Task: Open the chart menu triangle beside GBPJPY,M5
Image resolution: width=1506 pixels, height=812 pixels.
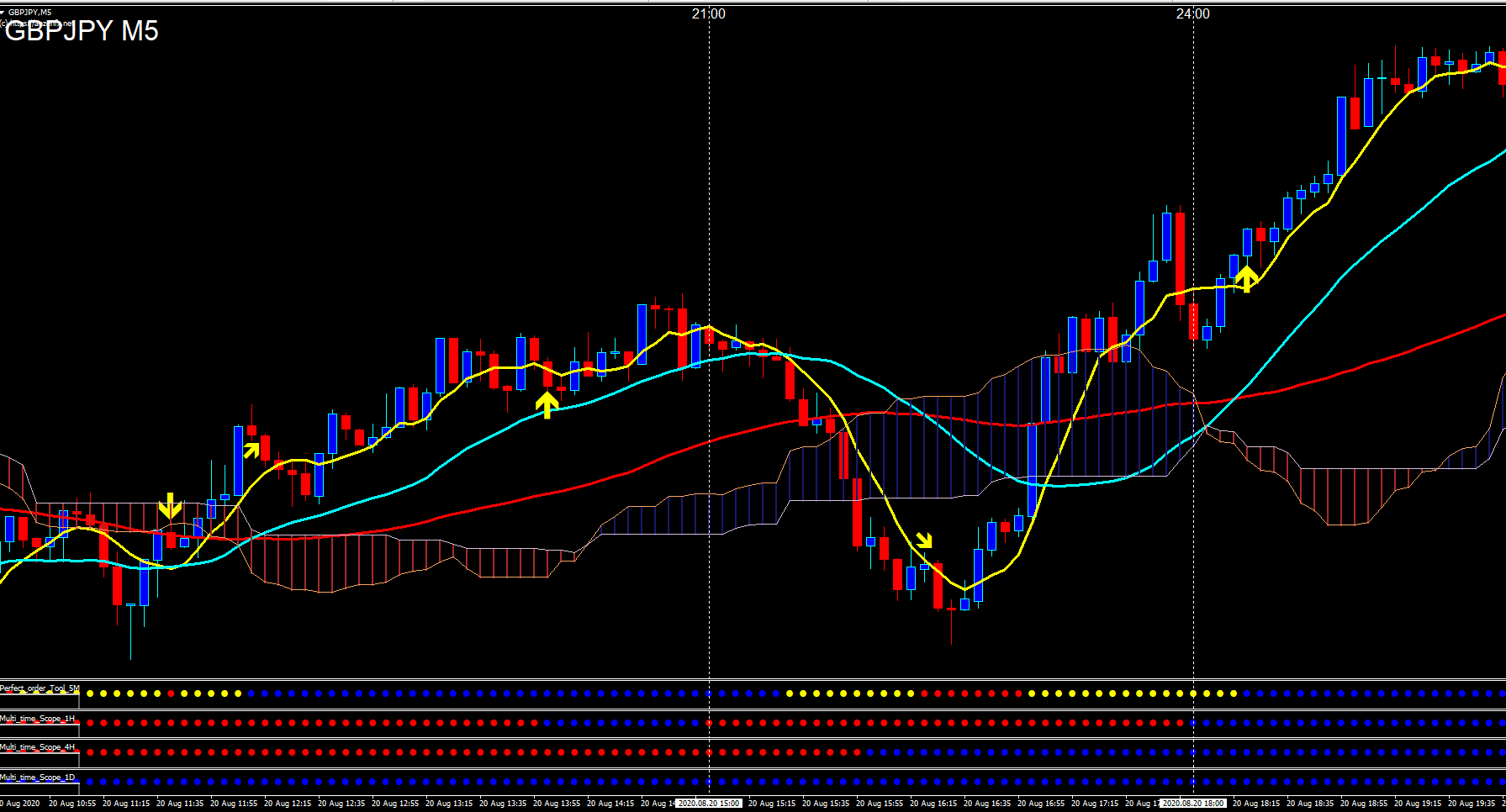Action: (x=3, y=13)
